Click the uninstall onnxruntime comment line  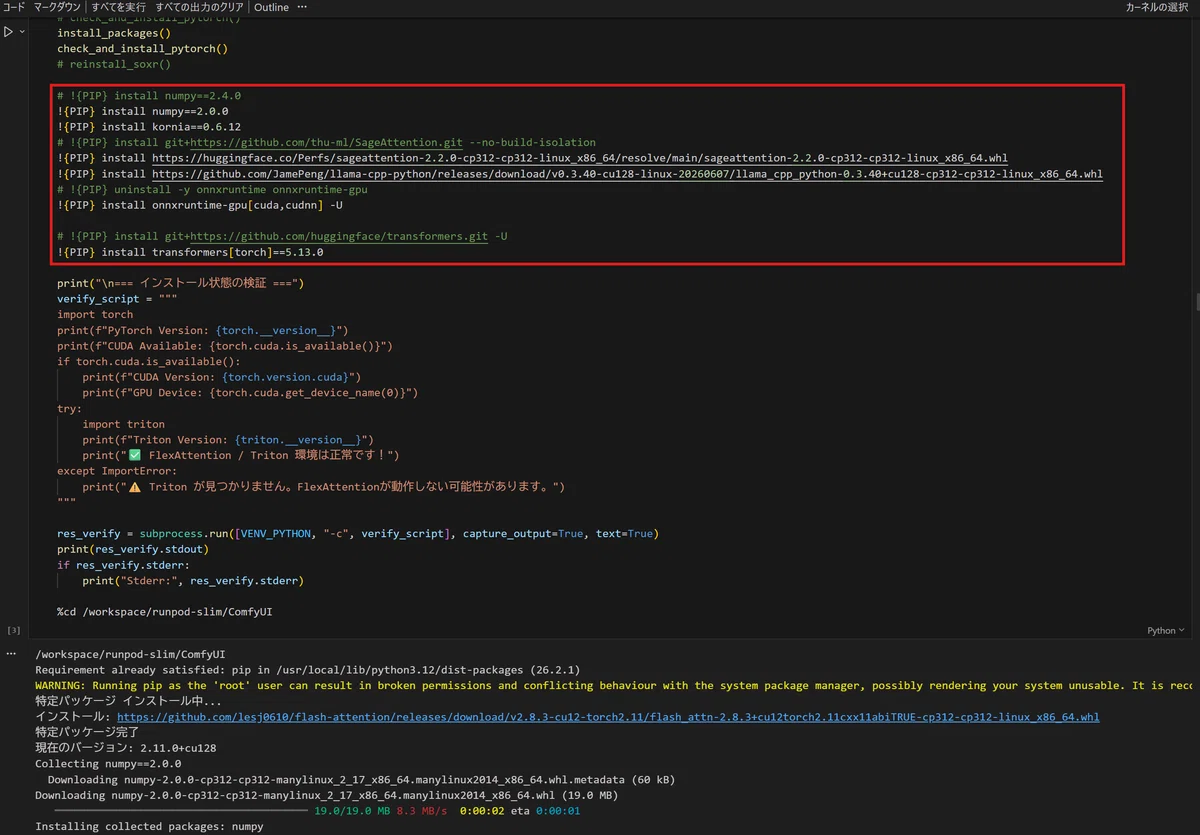213,189
